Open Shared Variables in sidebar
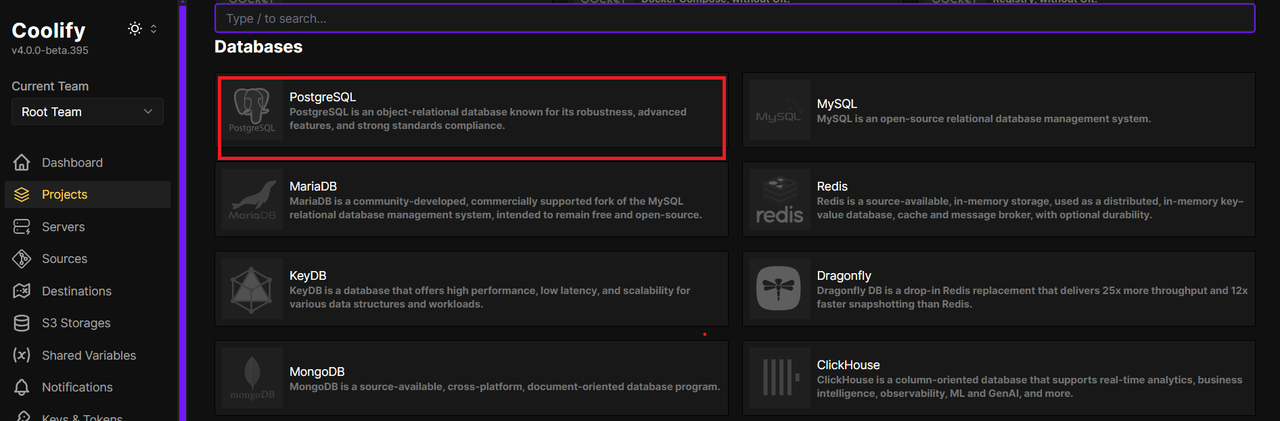Viewport: 1280px width, 421px height. (x=87, y=355)
